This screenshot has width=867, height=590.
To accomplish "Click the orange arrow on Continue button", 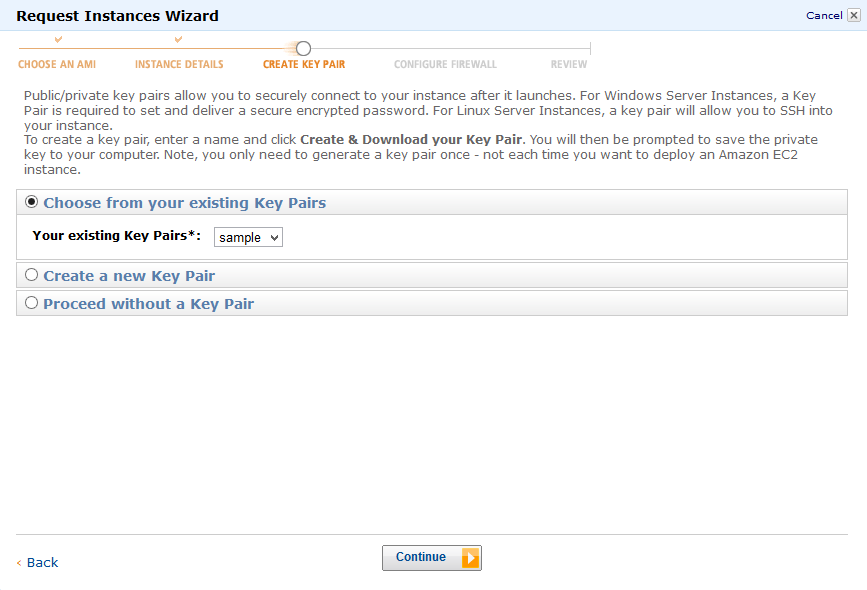I will click(471, 558).
